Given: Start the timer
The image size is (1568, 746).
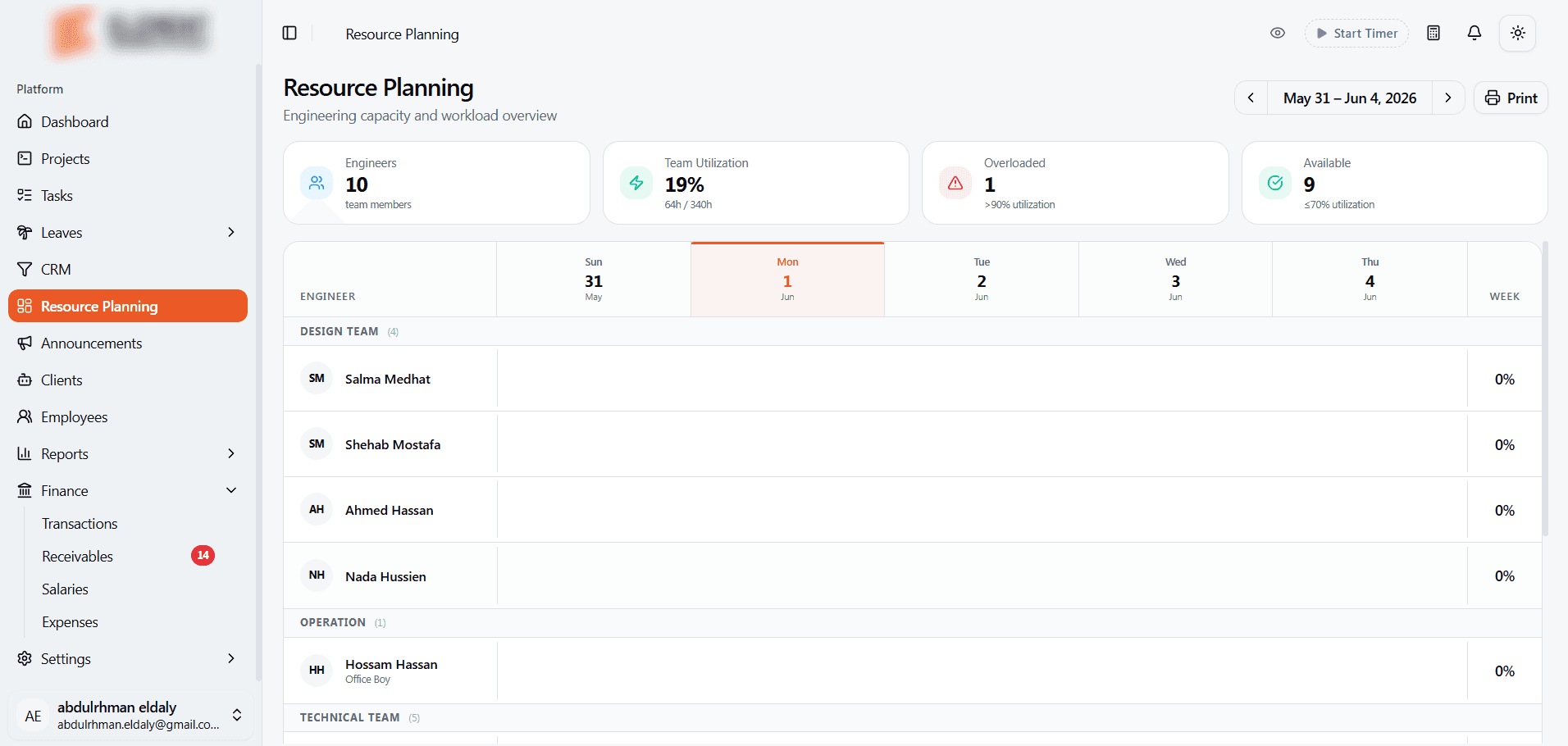Looking at the screenshot, I should point(1357,34).
